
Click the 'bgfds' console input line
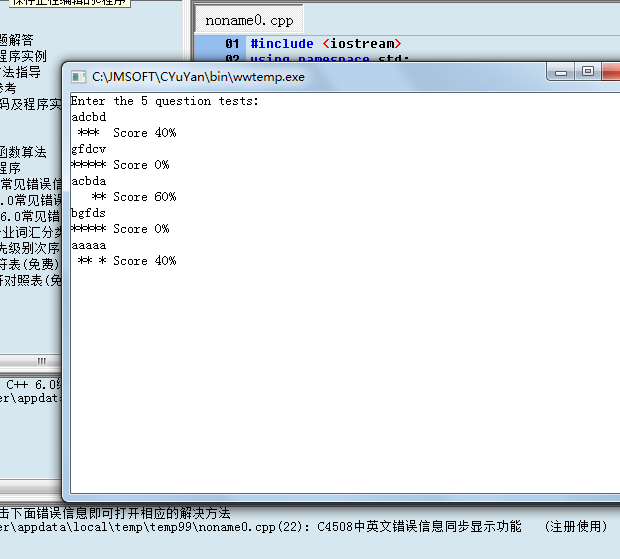88,213
